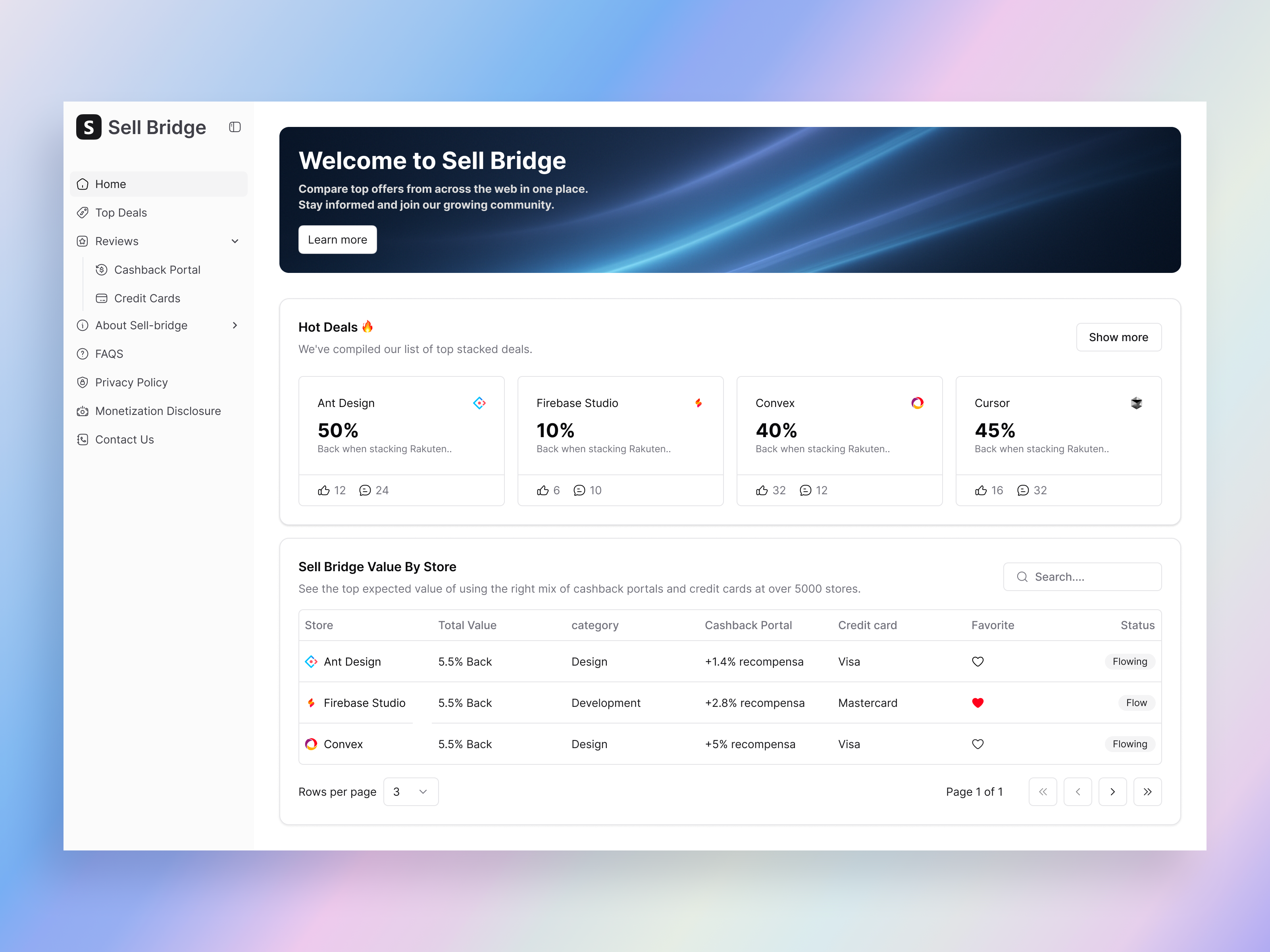Viewport: 1270px width, 952px height.
Task: Click the comment icon on Firebase Studio card
Action: pyautogui.click(x=579, y=490)
